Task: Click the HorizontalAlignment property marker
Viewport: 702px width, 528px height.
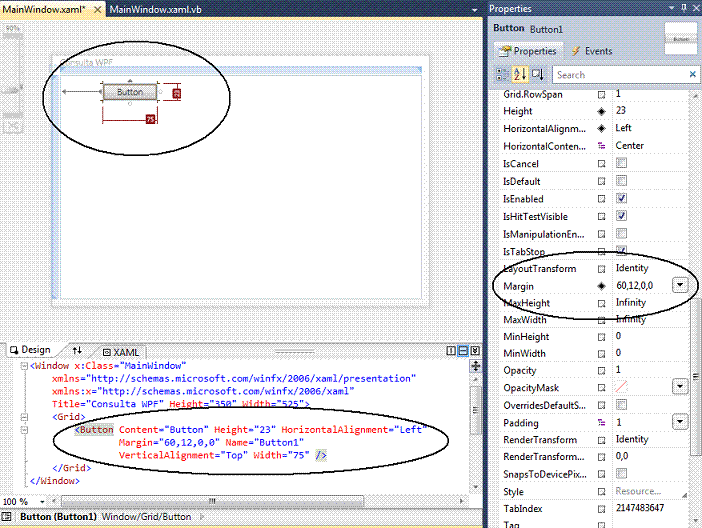Action: 602,129
